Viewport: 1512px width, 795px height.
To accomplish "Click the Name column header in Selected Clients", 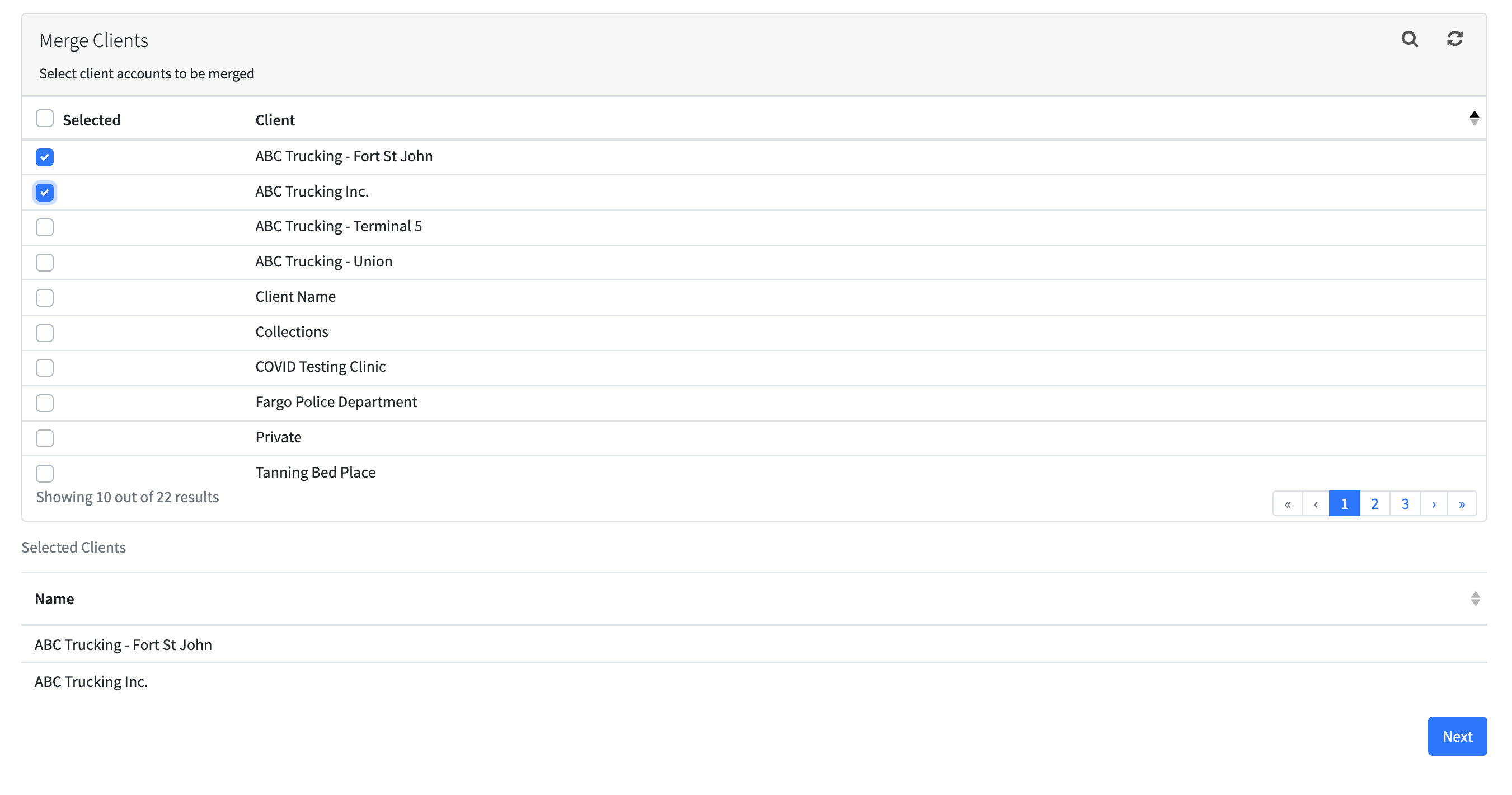I will point(54,598).
